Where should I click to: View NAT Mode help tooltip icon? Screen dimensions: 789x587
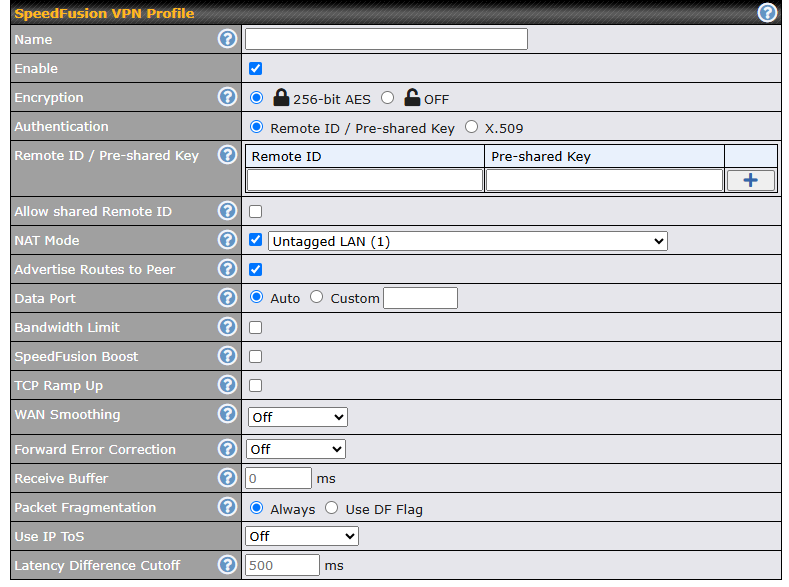[x=227, y=240]
